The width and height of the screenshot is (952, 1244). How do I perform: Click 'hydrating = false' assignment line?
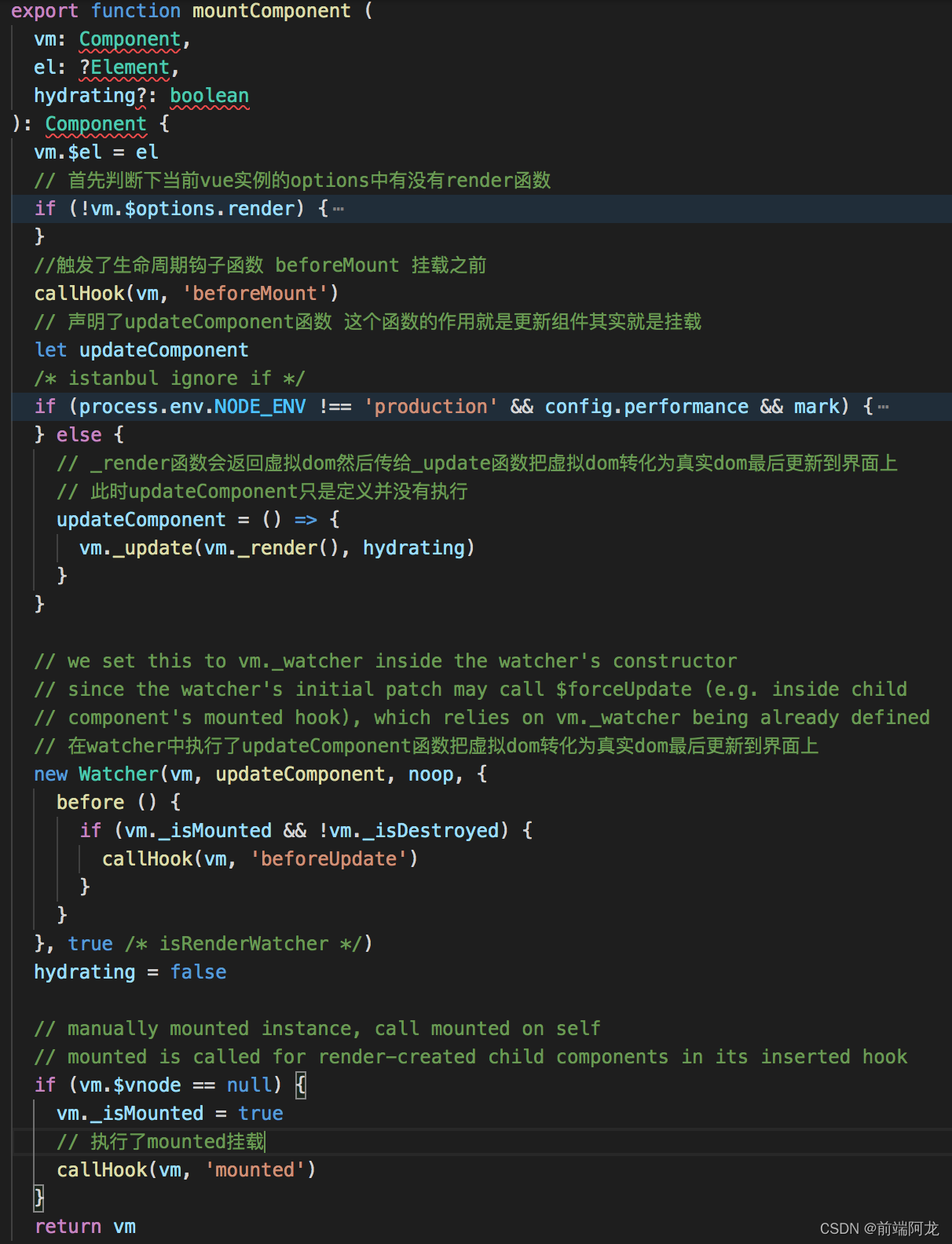(x=130, y=972)
